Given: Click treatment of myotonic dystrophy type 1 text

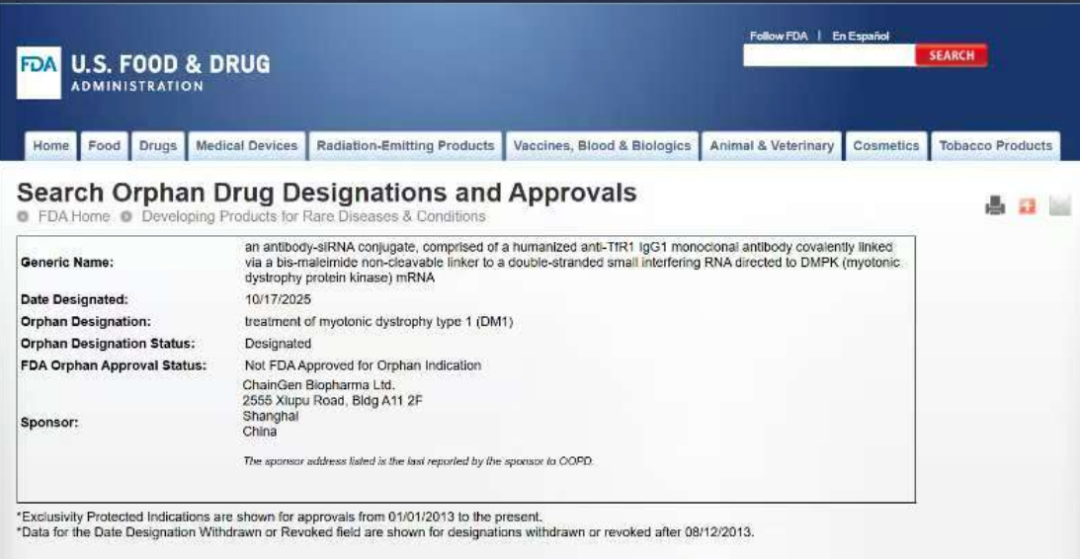Looking at the screenshot, I should [x=379, y=321].
